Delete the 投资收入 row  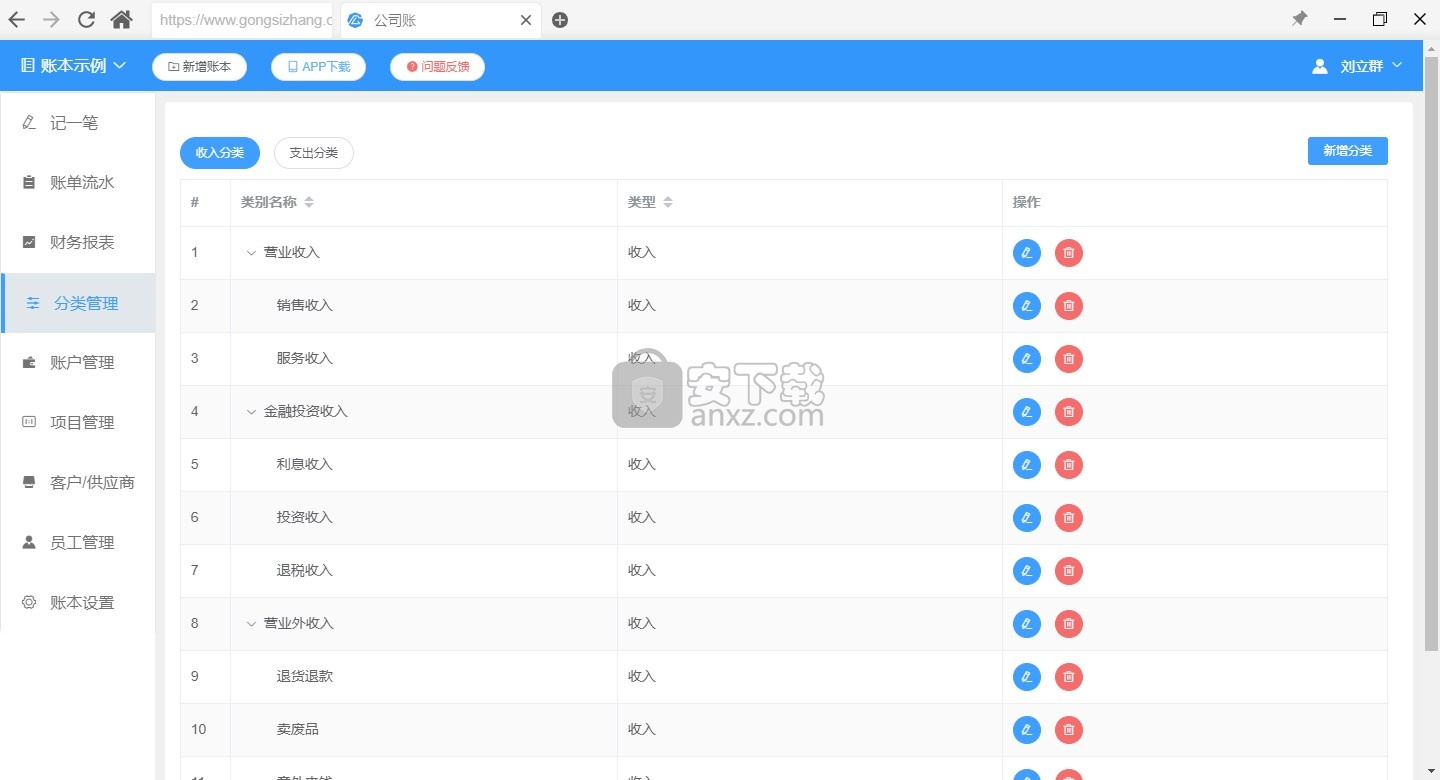[1069, 518]
